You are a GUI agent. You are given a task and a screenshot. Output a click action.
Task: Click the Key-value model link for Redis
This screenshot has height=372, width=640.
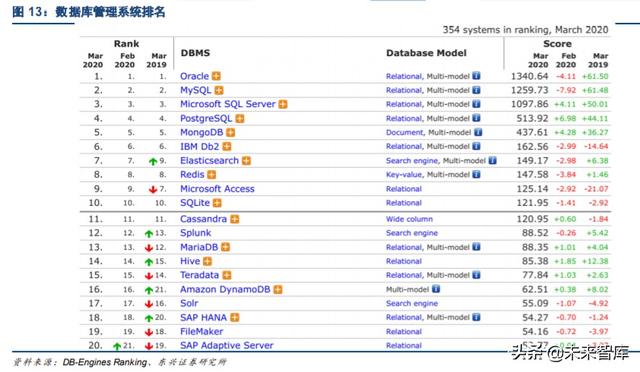point(404,174)
